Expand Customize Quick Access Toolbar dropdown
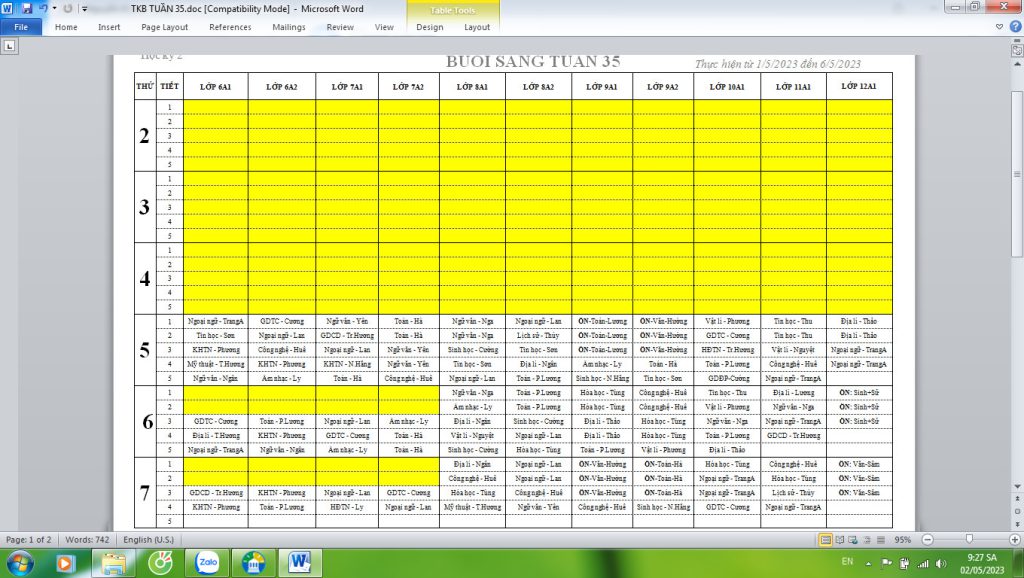This screenshot has height=578, width=1024. (84, 8)
